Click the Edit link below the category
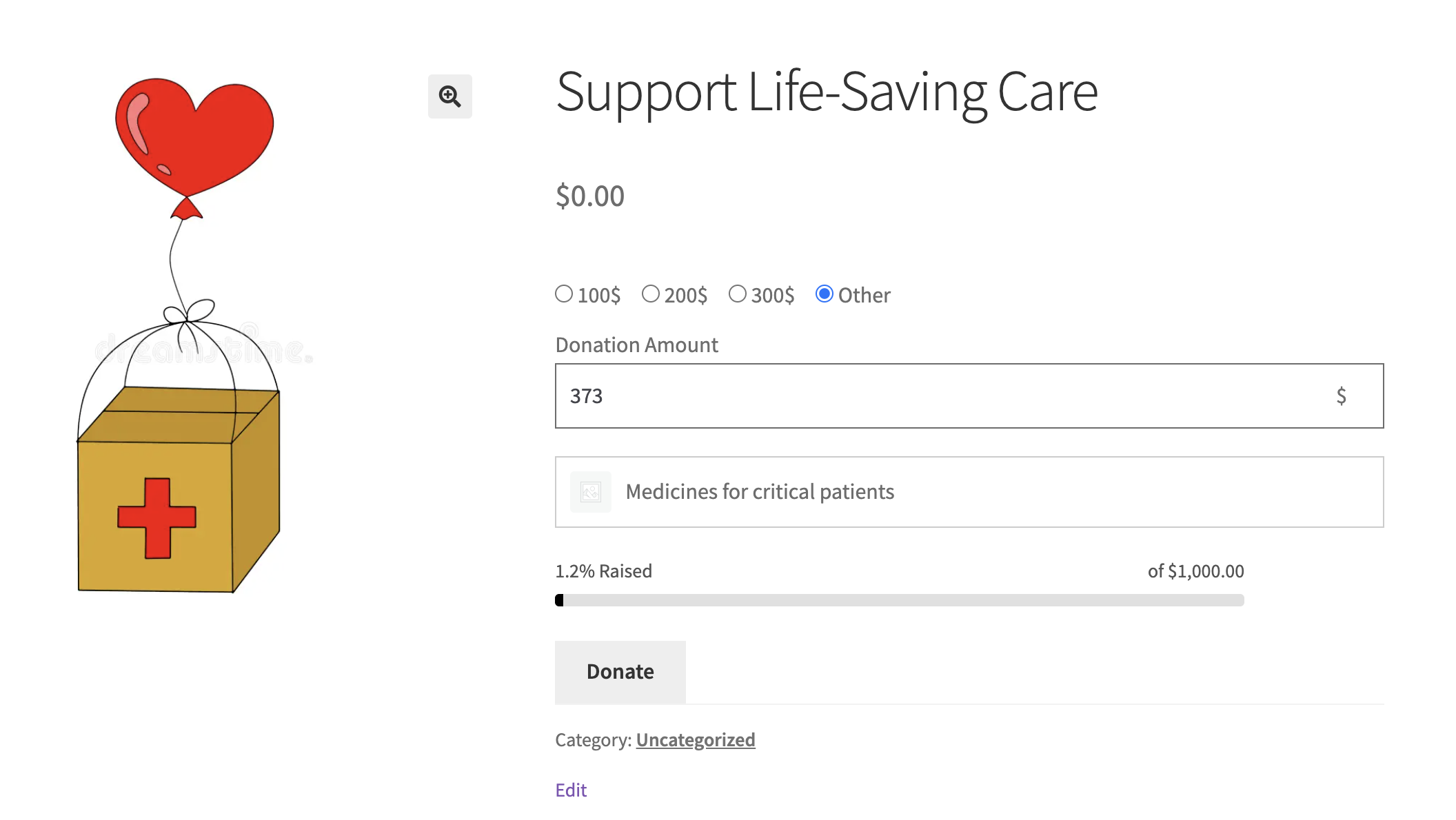Viewport: 1456px width, 820px height. coord(571,790)
